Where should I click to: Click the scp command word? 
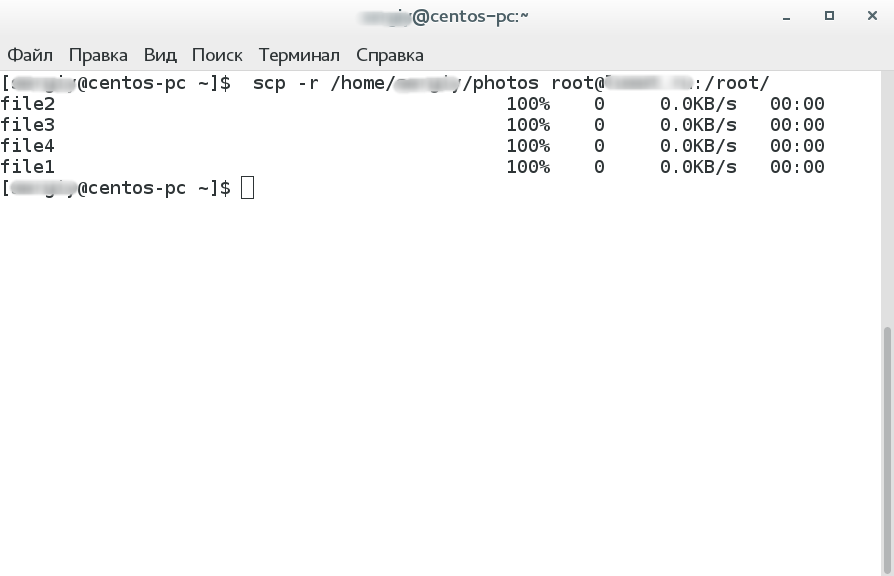click(270, 83)
